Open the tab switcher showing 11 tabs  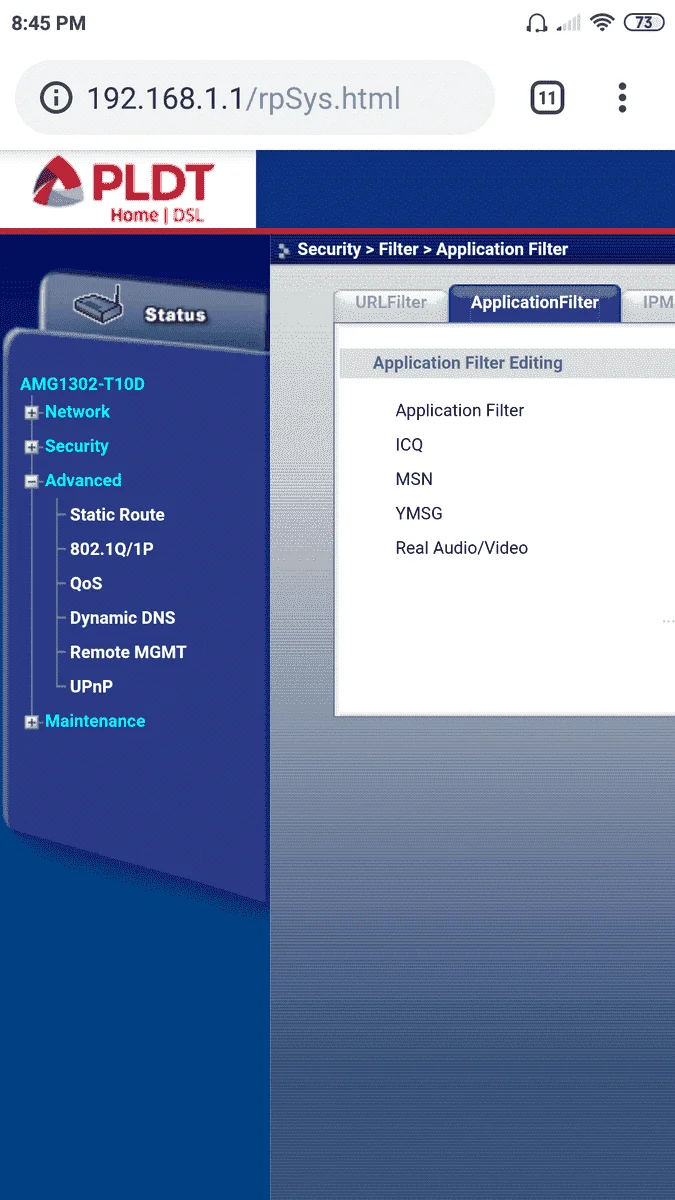click(x=546, y=98)
